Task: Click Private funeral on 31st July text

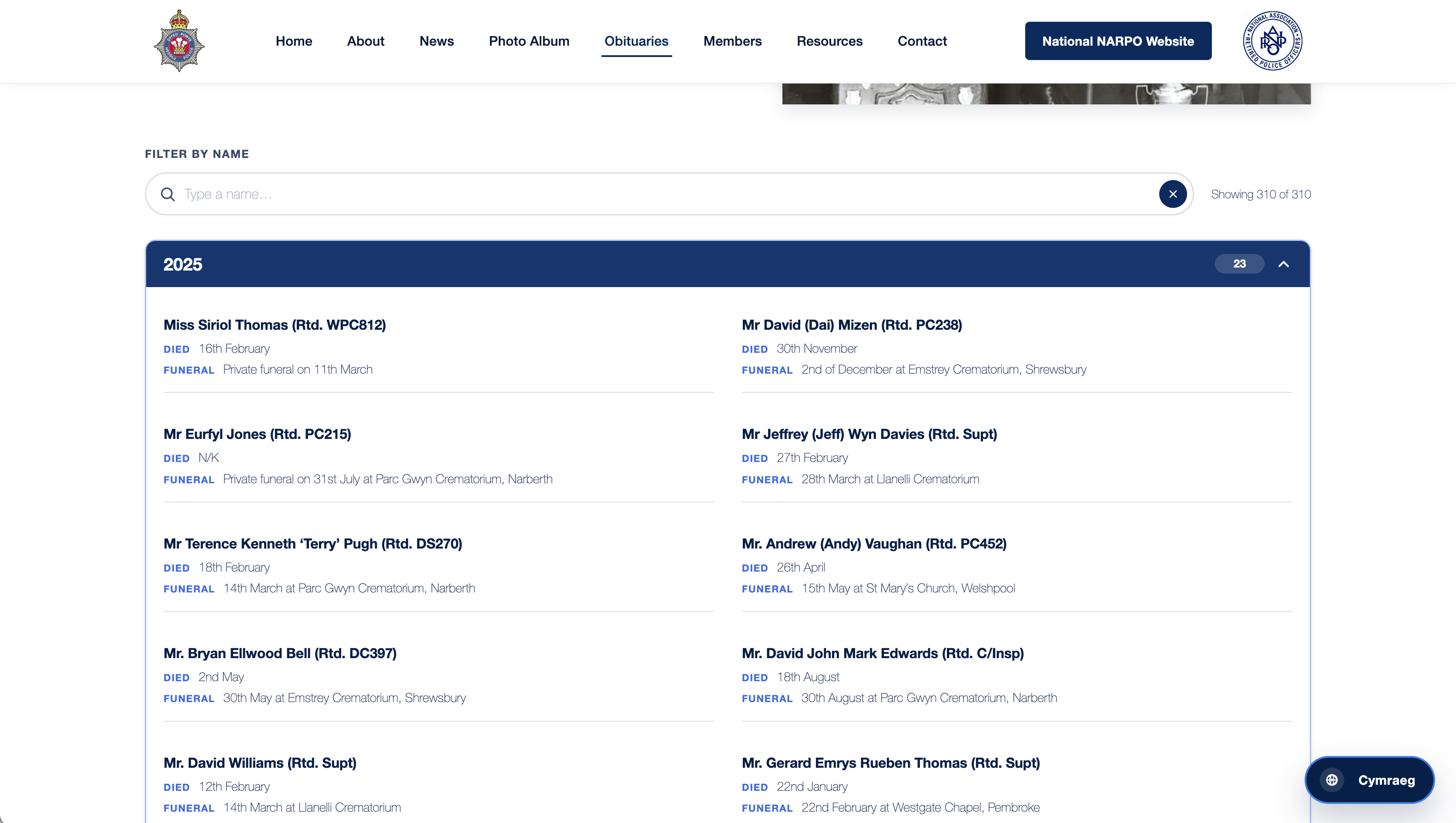Action: click(387, 479)
